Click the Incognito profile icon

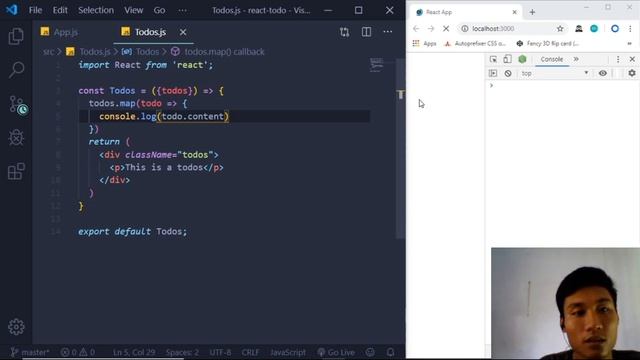579,29
